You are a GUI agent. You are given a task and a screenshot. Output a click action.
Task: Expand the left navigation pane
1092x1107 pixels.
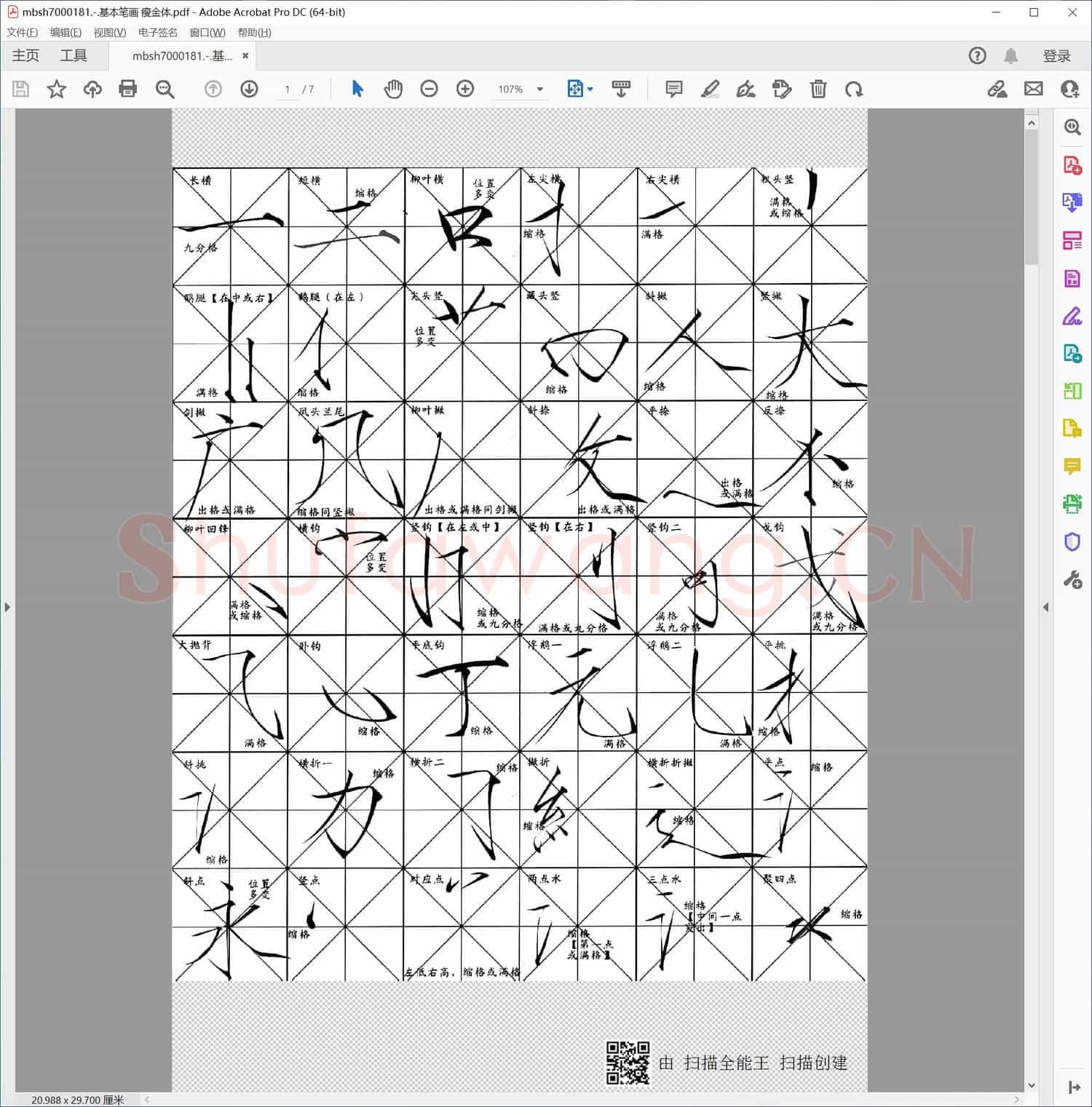(x=7, y=607)
